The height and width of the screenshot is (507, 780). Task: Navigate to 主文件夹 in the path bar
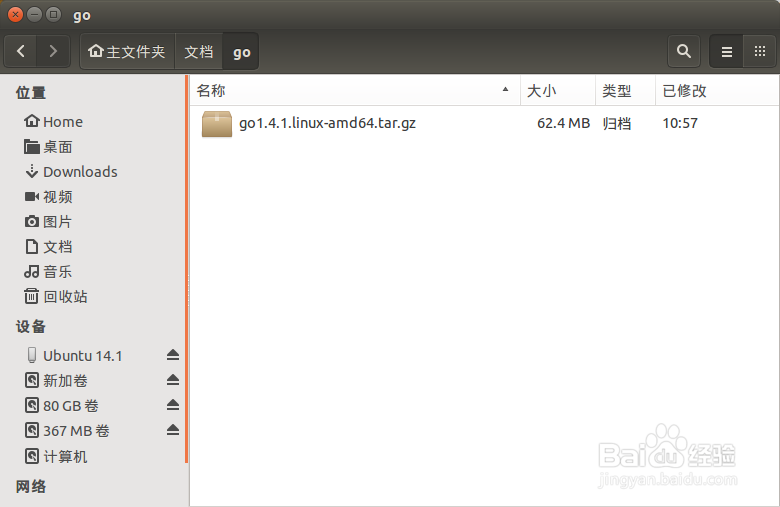click(127, 51)
